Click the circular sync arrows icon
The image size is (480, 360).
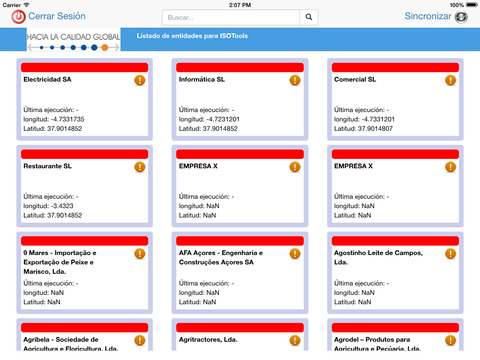pyautogui.click(x=461, y=17)
